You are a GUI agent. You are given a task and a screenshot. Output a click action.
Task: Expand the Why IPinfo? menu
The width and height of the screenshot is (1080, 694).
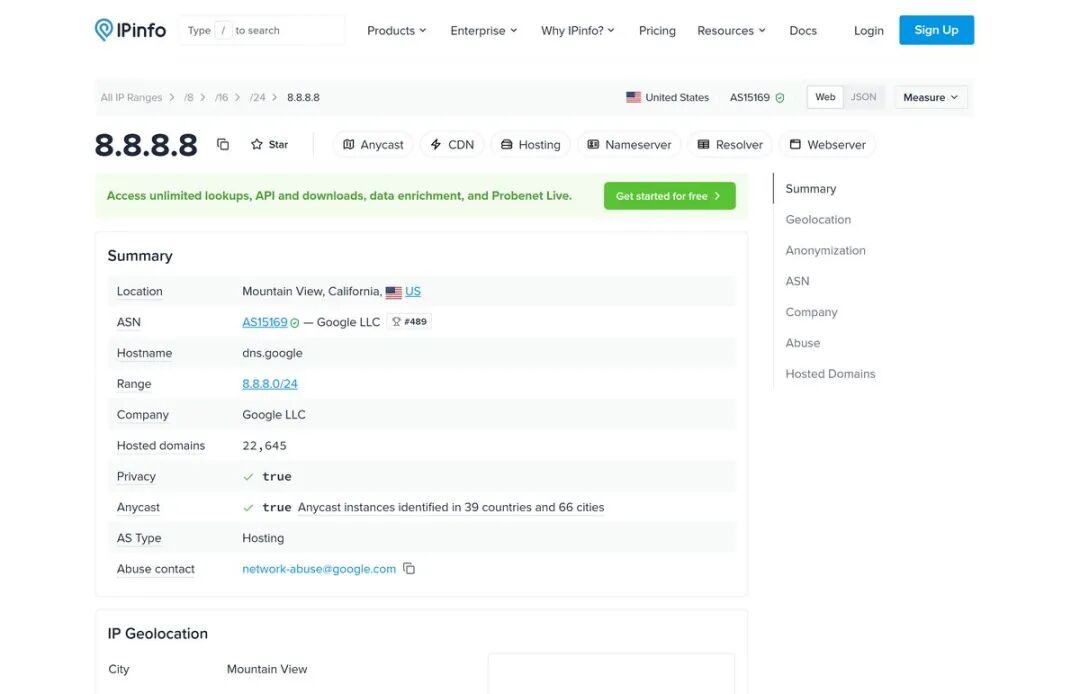pyautogui.click(x=578, y=30)
